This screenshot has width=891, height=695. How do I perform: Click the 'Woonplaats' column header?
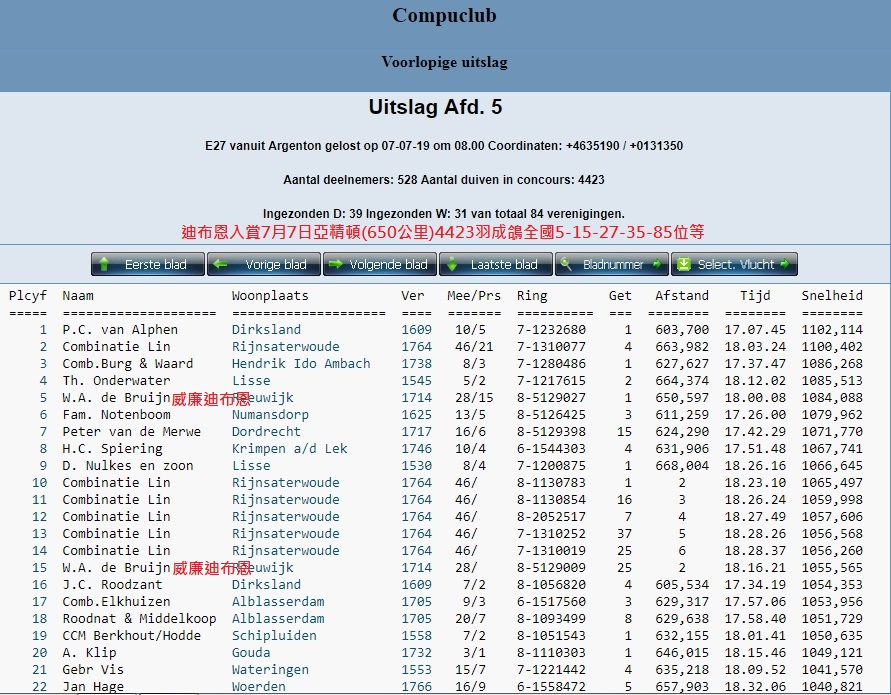[270, 296]
